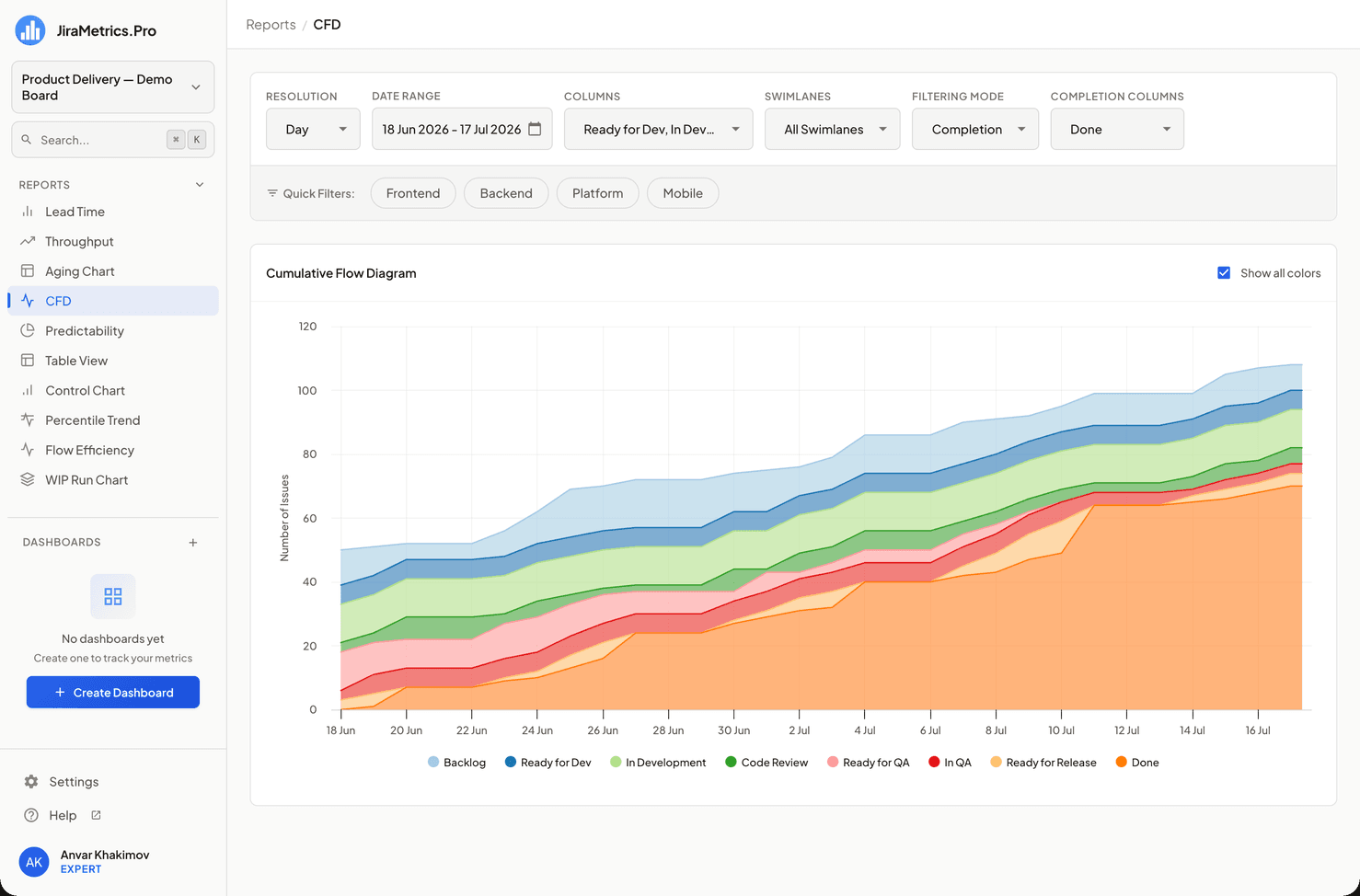Screen dimensions: 1360x896
Task: Toggle Code Review legend series
Action: pyautogui.click(x=766, y=763)
